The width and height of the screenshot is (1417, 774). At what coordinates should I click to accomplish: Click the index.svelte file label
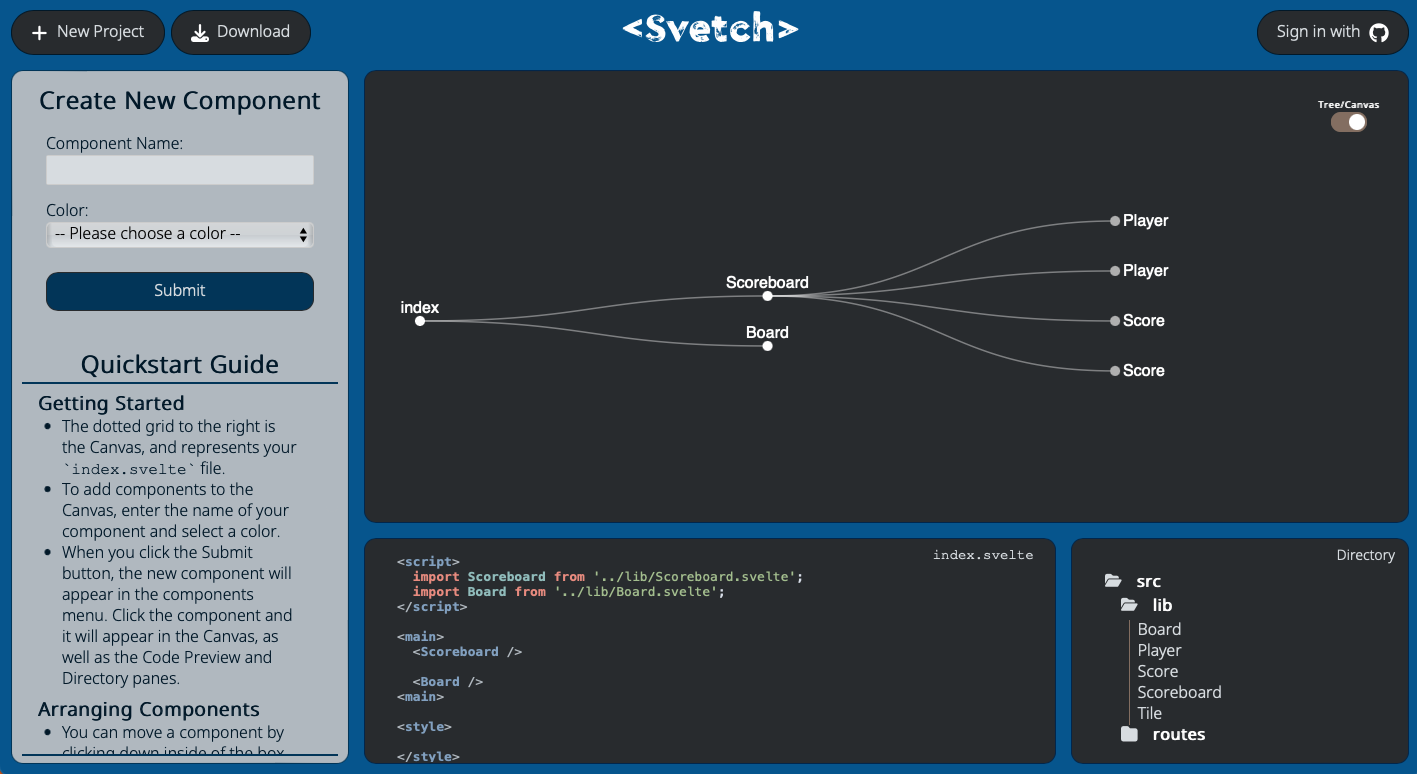983,554
